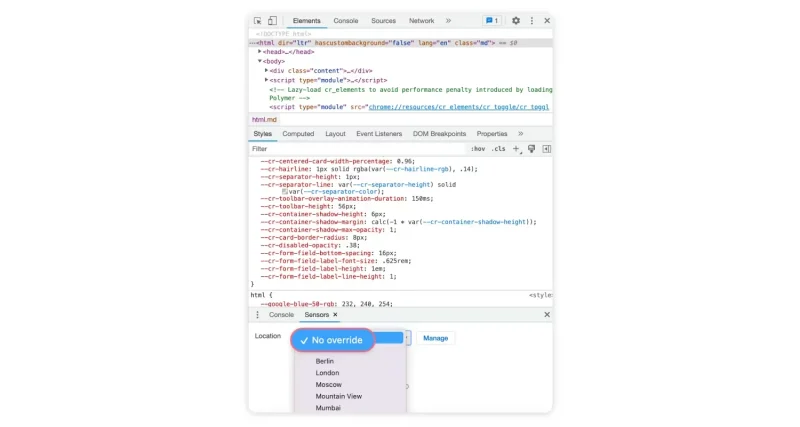Toggle the computed styles sidebar icon
The image size is (800, 427).
click(x=546, y=149)
